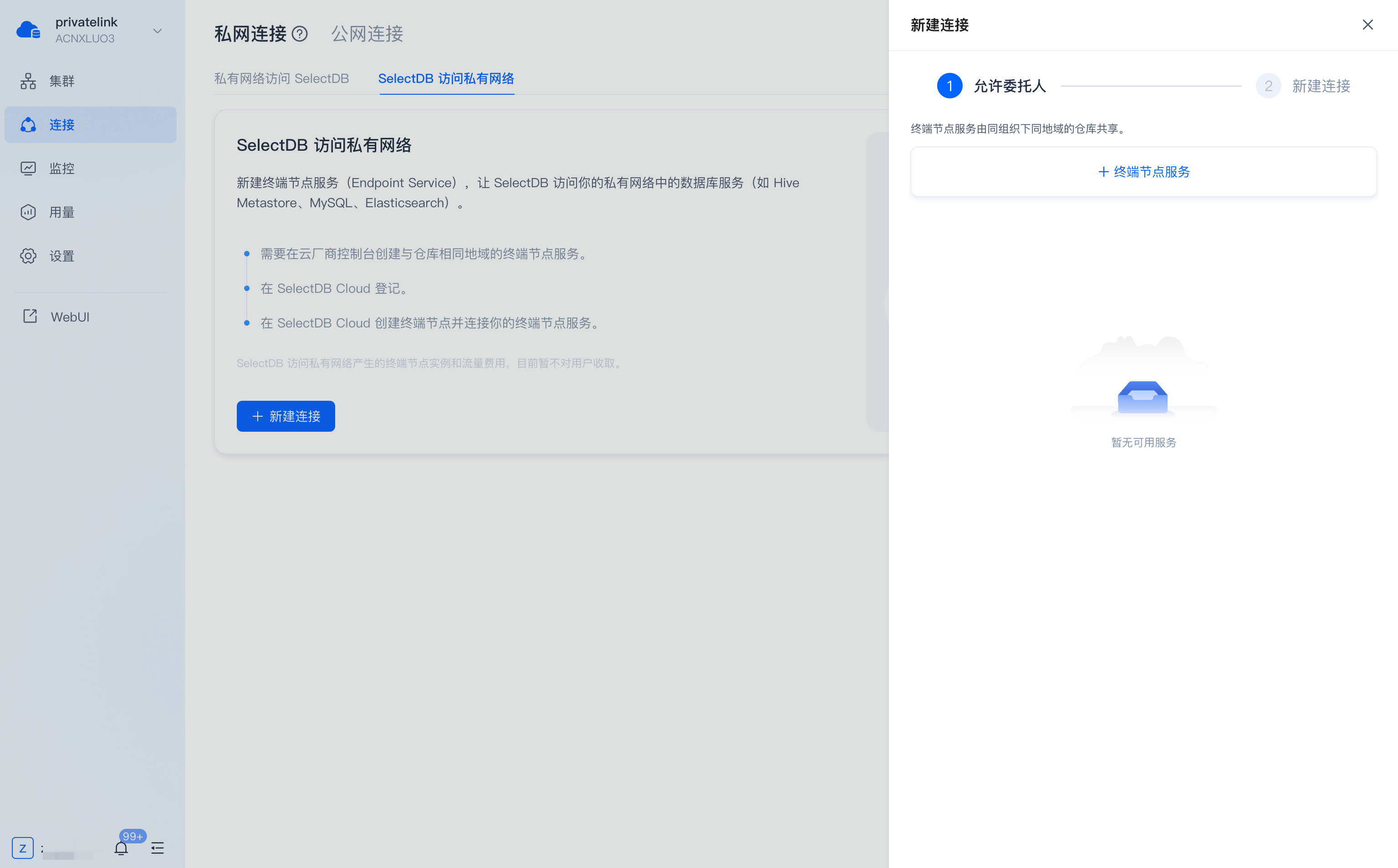
Task: Click the 连接 connection icon
Action: 28,125
